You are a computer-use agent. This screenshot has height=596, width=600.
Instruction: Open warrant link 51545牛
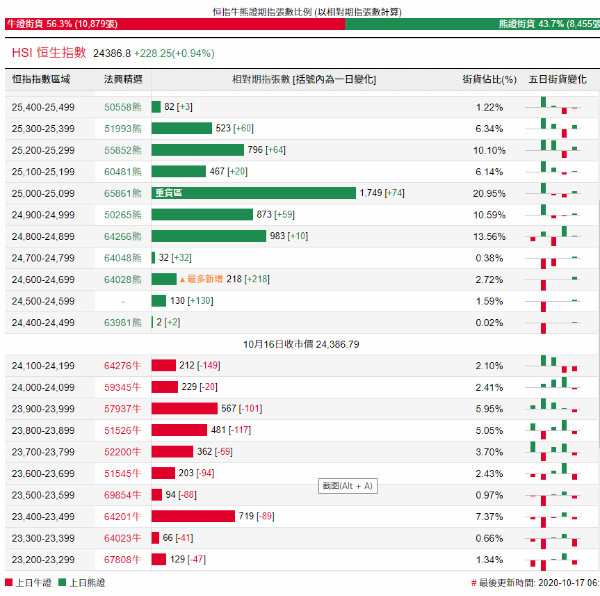122,474
